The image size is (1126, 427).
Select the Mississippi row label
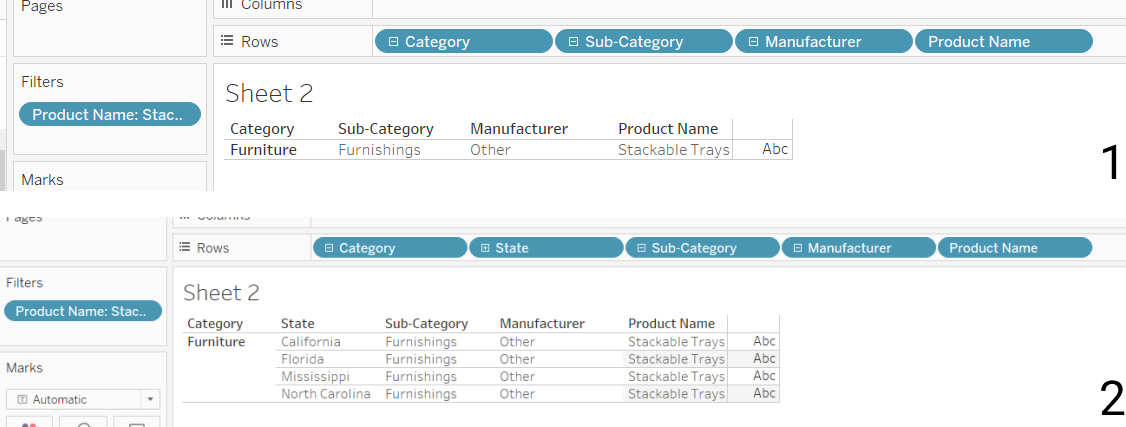tap(315, 377)
